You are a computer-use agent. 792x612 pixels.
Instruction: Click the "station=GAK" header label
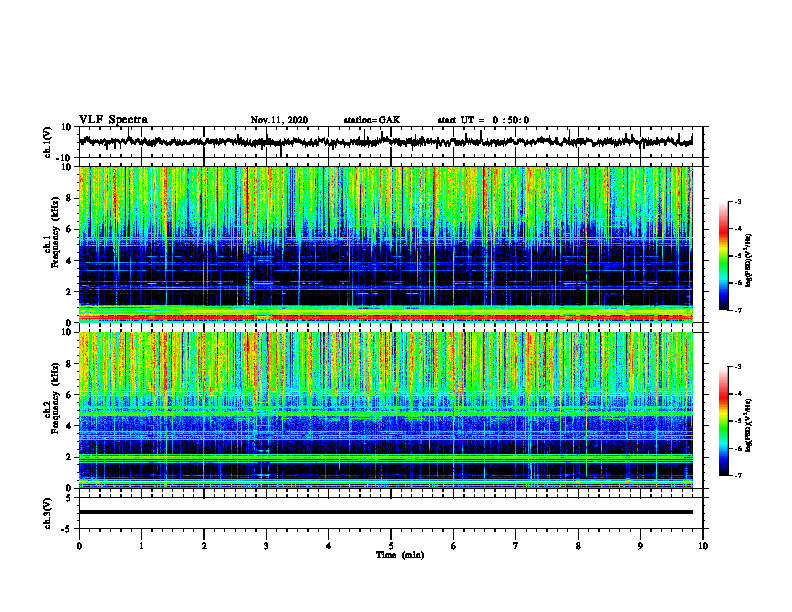point(372,120)
